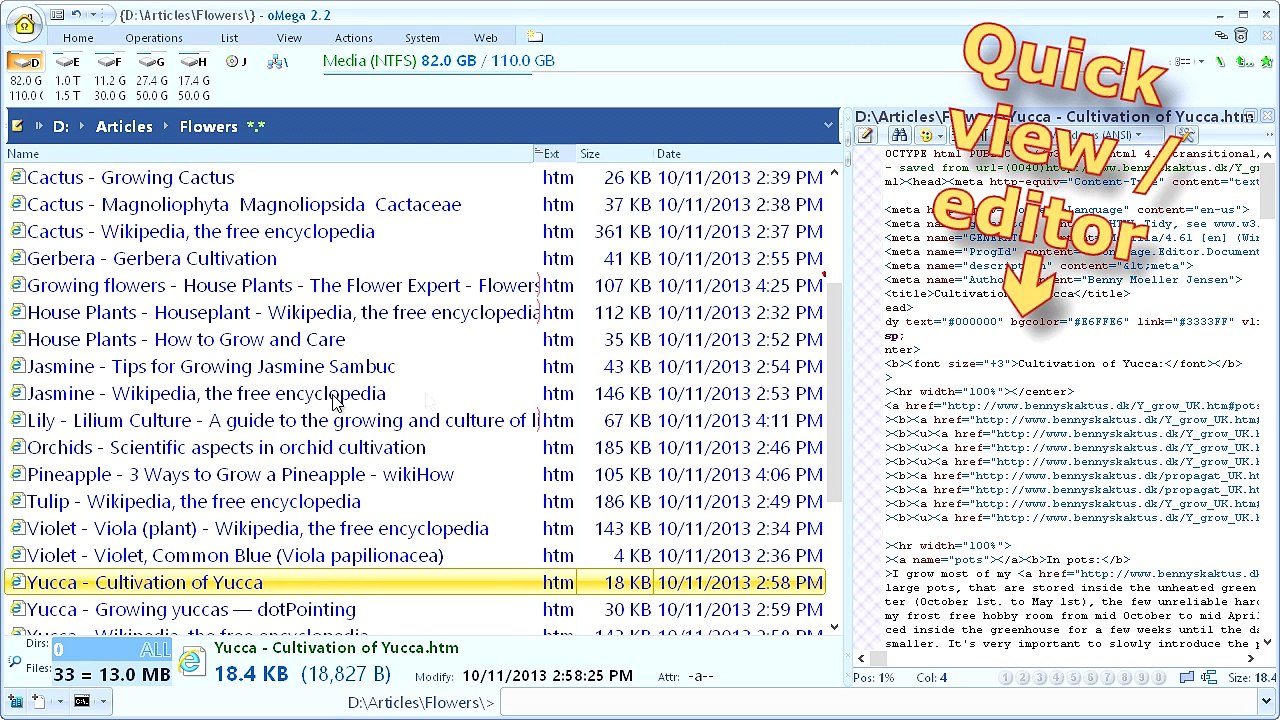Viewport: 1280px width, 720px height.
Task: Open the System menu tab
Action: (422, 38)
